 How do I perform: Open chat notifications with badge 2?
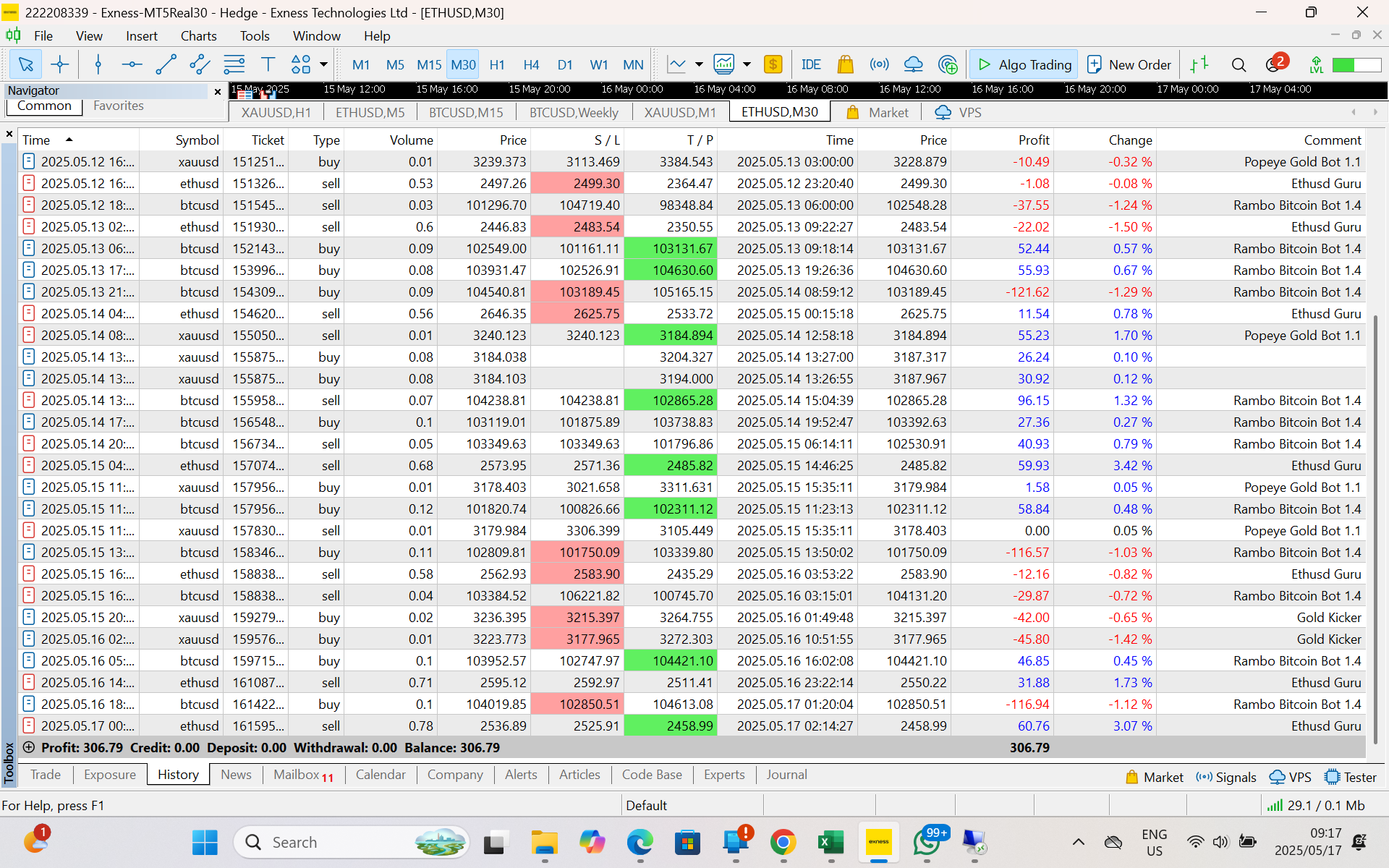[1275, 64]
